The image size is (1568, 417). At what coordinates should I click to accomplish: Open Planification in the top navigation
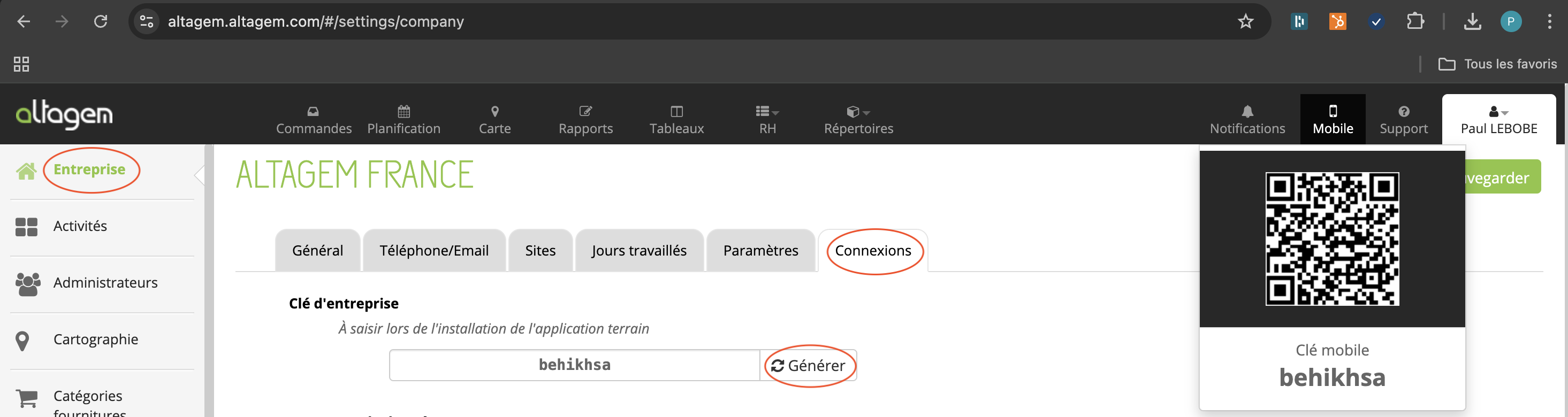coord(404,120)
